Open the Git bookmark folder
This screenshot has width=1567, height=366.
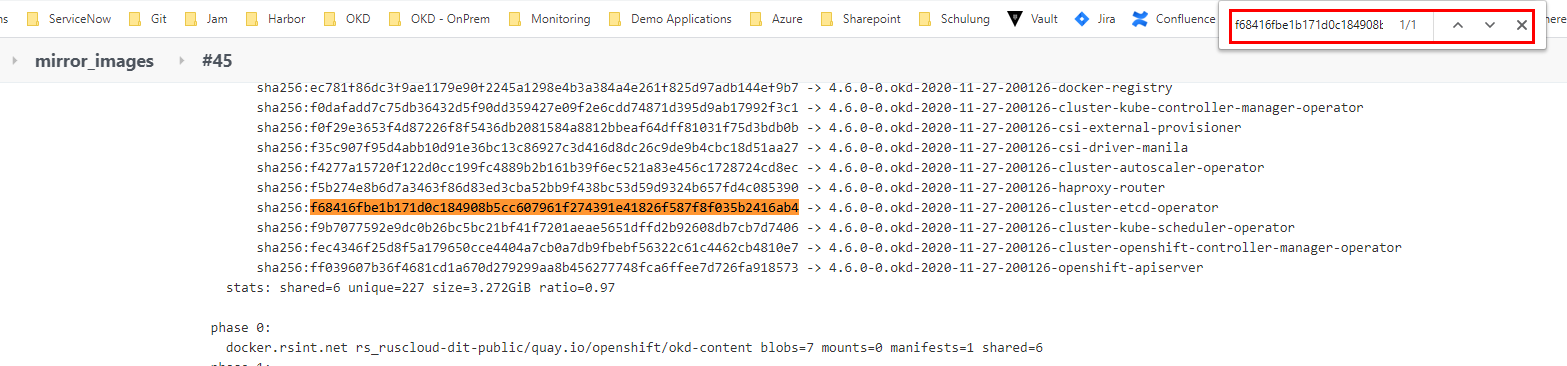[148, 19]
